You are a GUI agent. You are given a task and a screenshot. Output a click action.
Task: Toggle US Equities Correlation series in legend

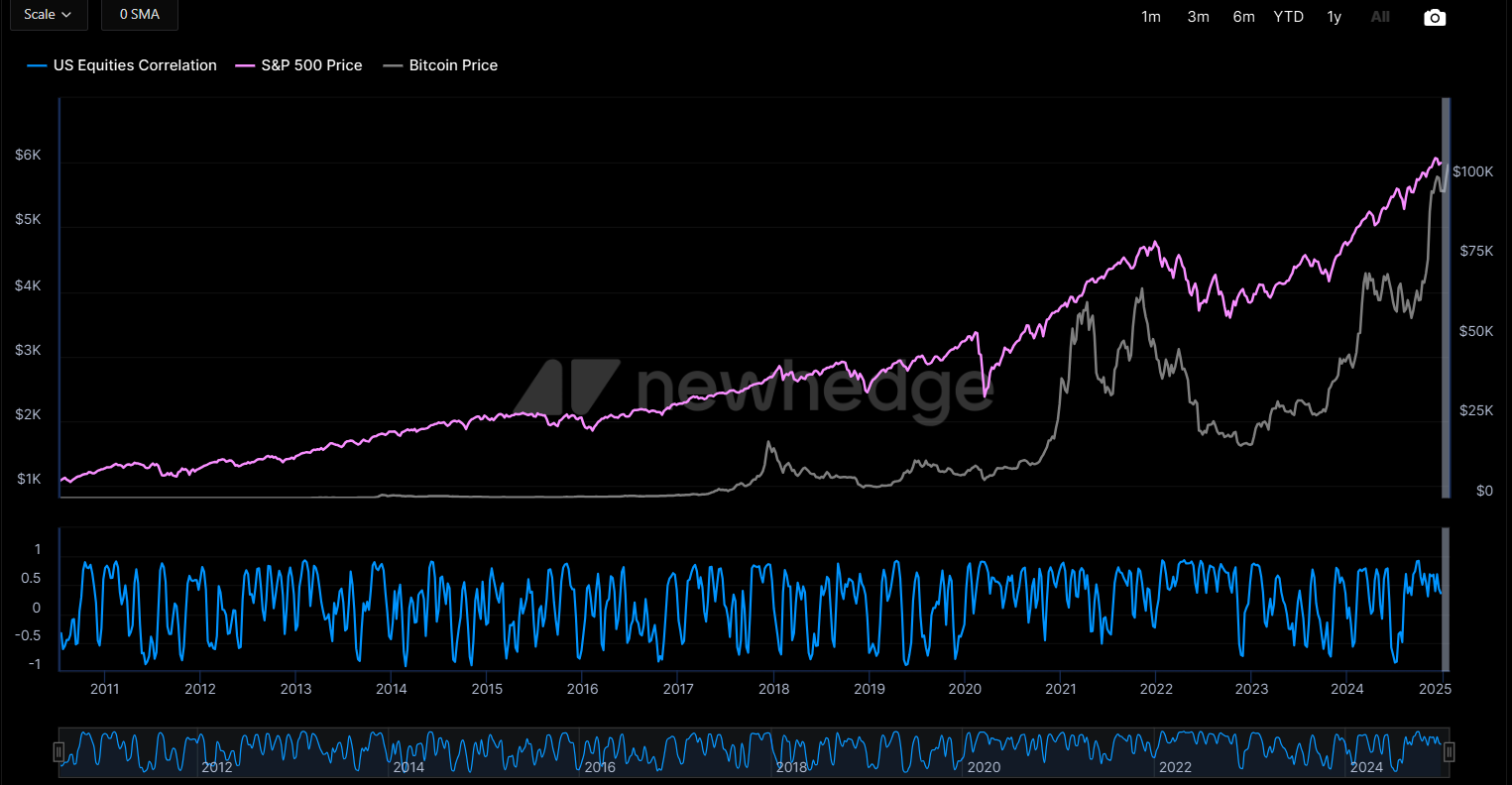click(x=123, y=65)
